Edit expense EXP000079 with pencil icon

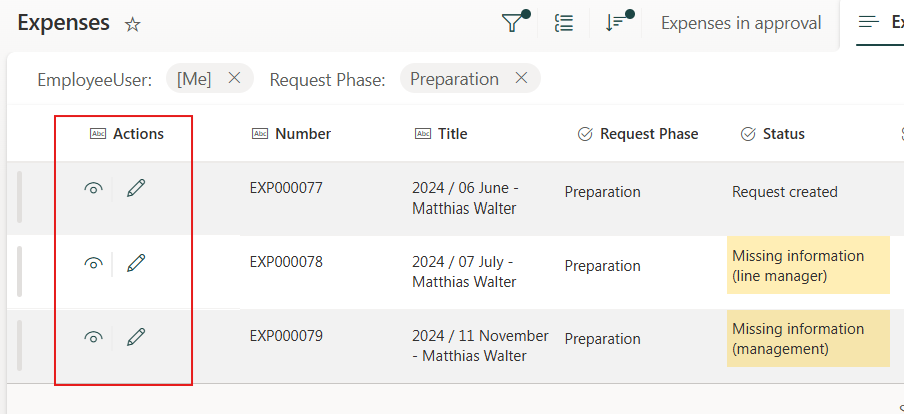click(136, 337)
